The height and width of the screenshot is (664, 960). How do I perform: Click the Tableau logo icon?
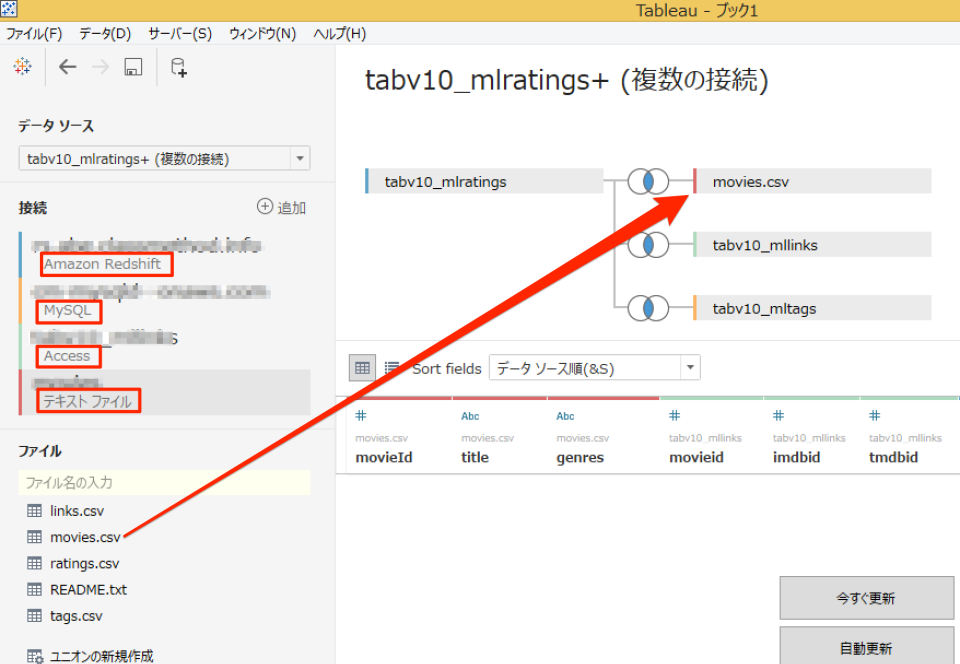(22, 67)
